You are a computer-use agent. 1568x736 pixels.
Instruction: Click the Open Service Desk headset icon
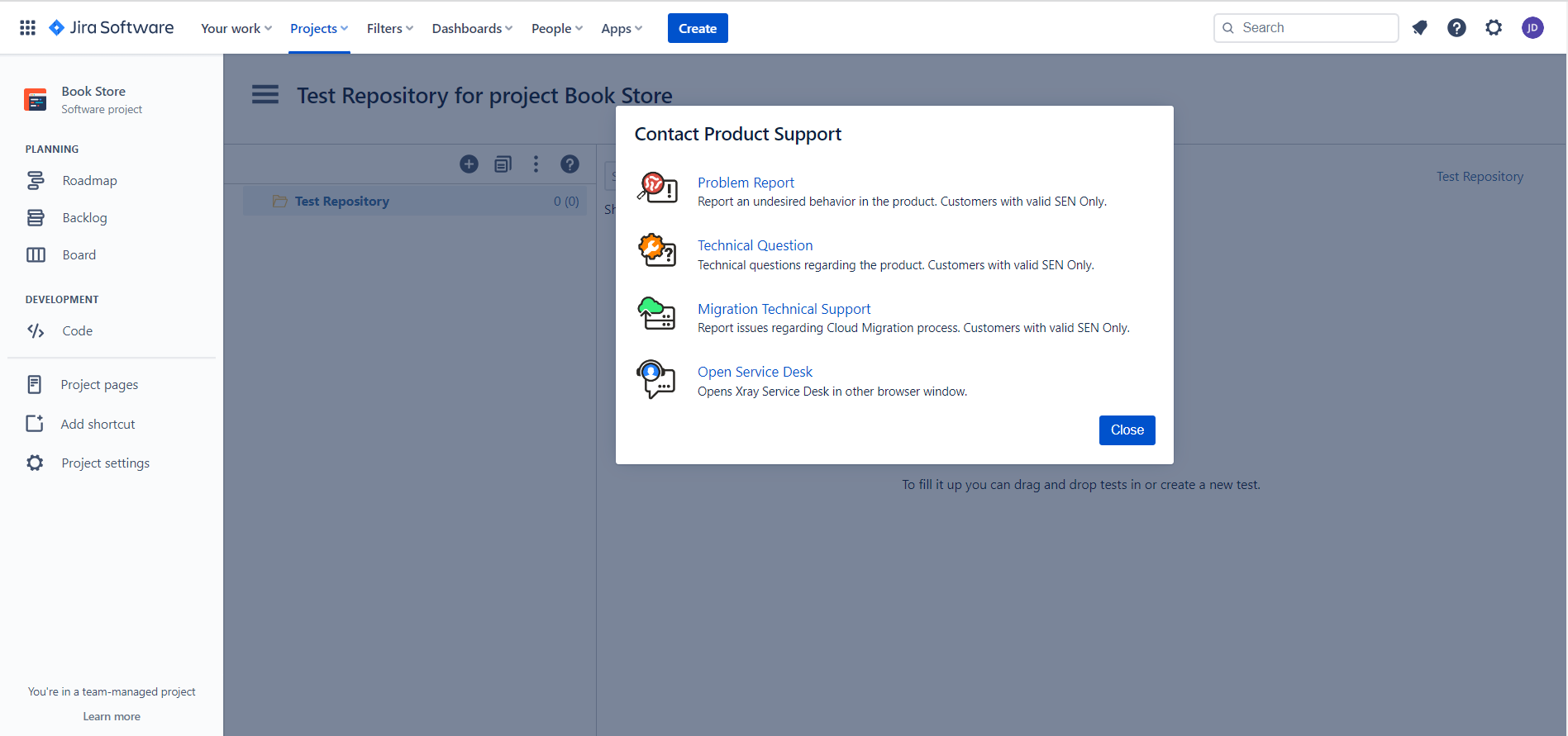[x=657, y=378]
